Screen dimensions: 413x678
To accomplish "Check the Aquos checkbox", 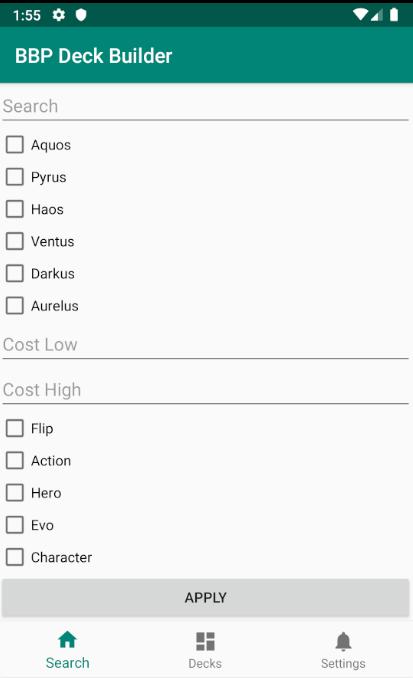I will click(15, 145).
